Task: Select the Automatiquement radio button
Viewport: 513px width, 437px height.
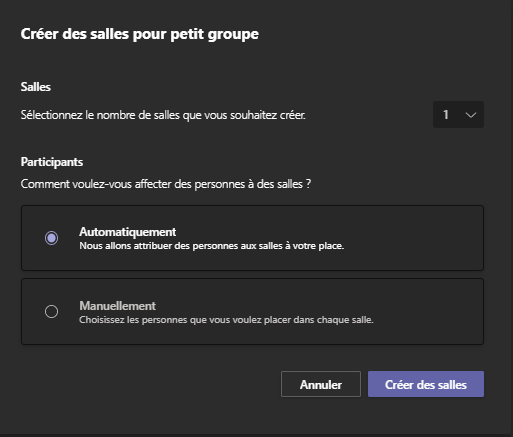Action: (x=51, y=238)
